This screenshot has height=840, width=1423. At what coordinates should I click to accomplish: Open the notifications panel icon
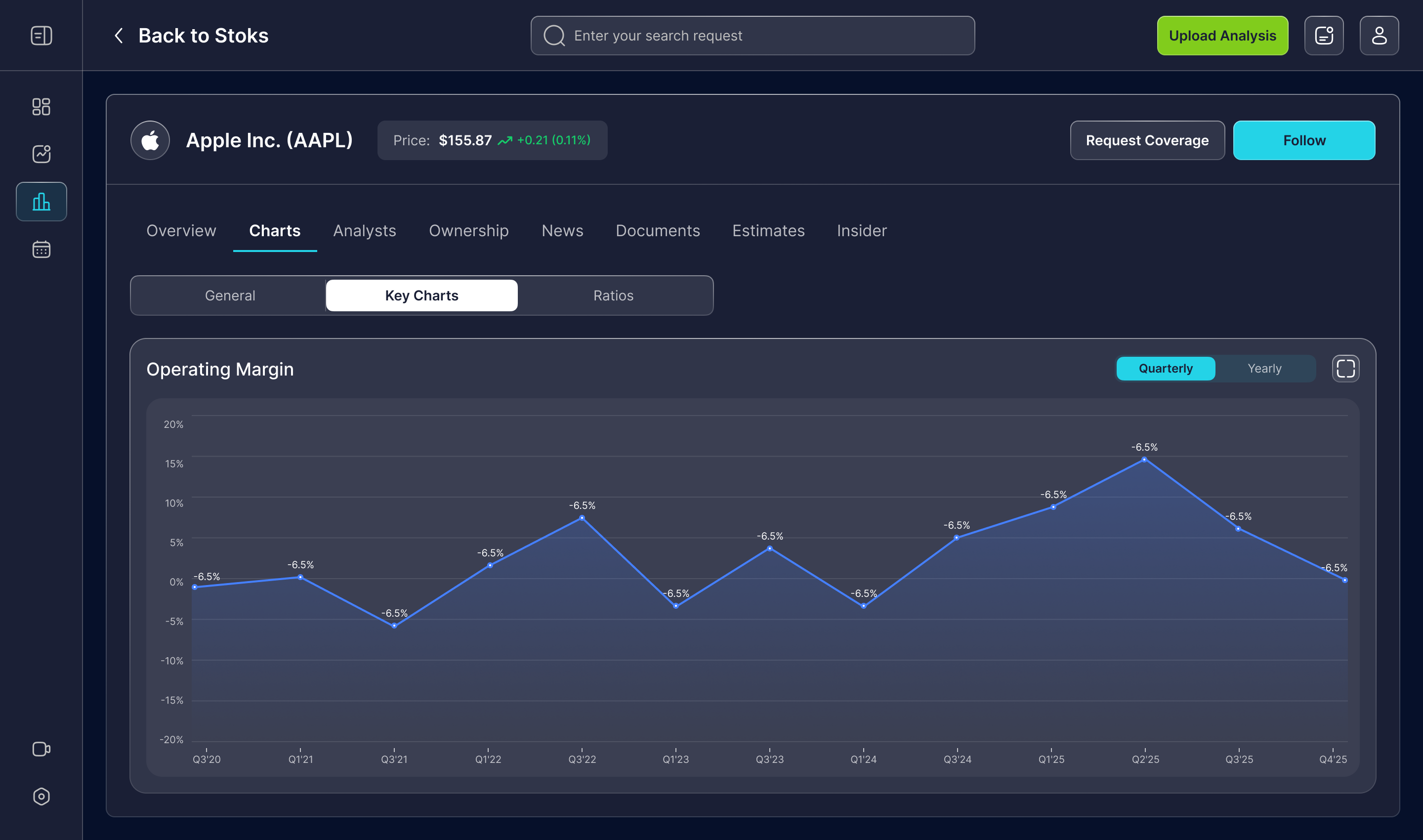point(1324,35)
